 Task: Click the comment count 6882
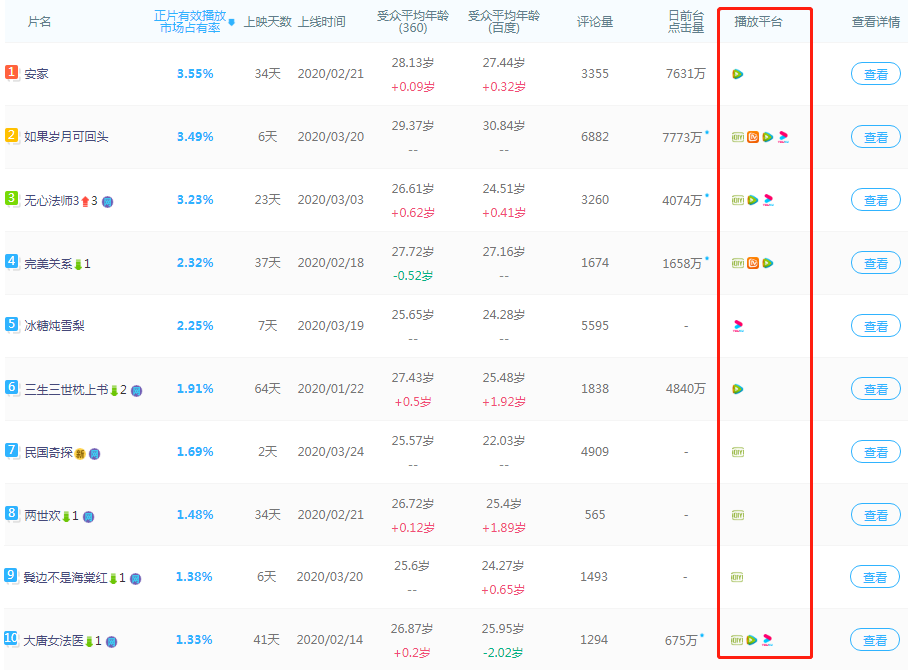point(595,137)
